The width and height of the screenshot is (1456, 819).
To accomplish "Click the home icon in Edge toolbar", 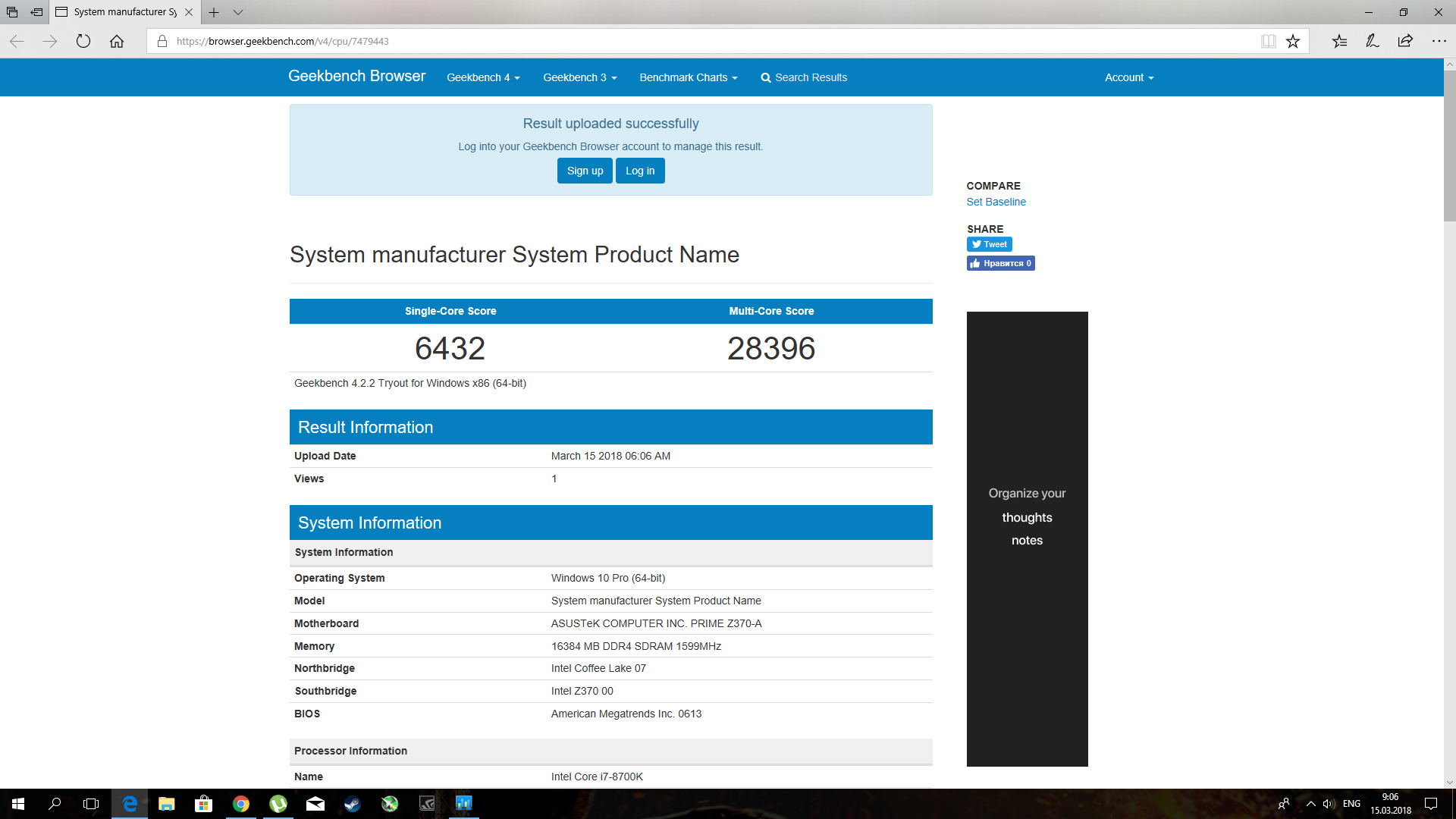I will (x=117, y=41).
